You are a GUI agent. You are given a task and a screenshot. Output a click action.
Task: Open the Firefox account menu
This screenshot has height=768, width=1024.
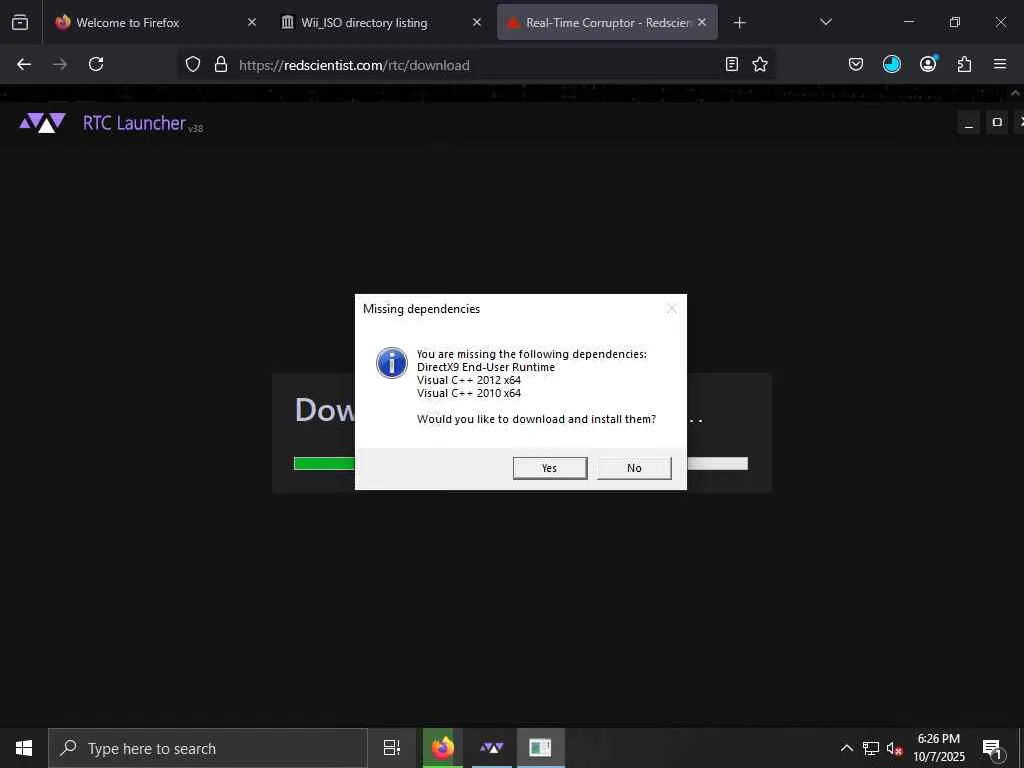tap(928, 64)
